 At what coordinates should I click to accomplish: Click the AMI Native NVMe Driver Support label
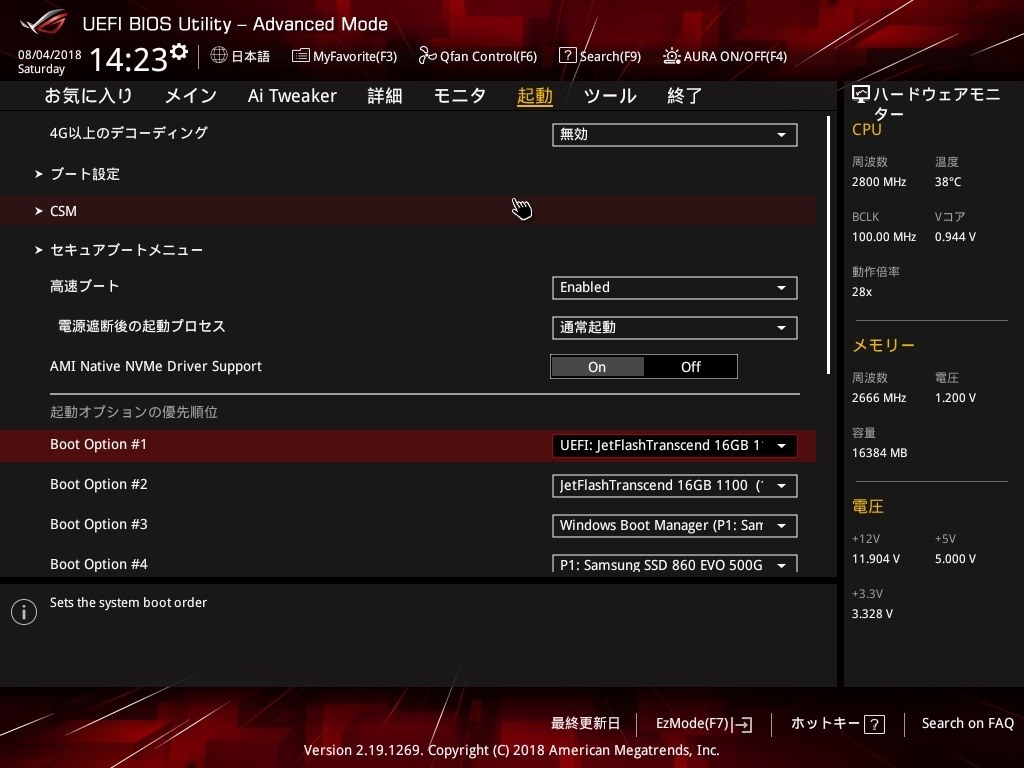coord(156,366)
